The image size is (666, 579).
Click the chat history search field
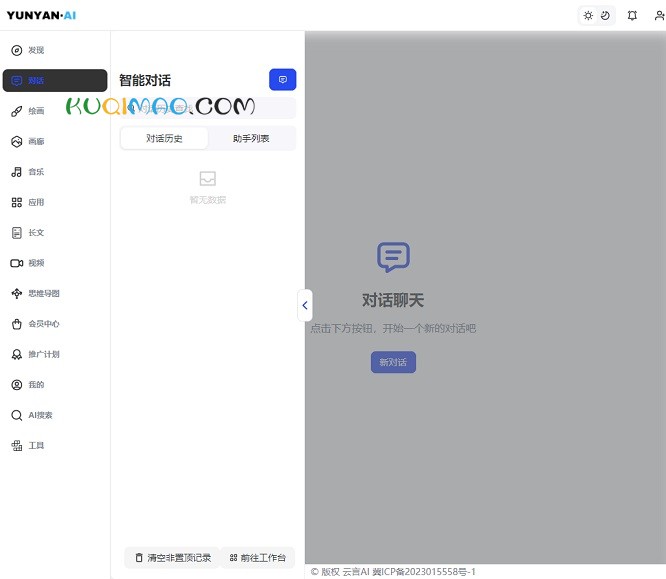tap(207, 108)
